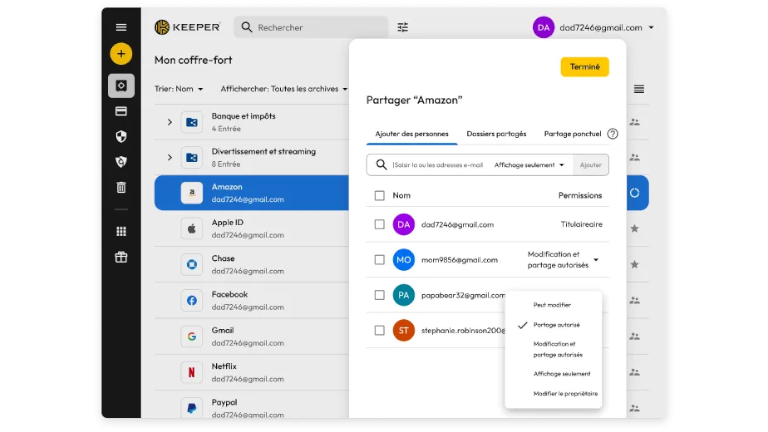Image resolution: width=768 pixels, height=432 pixels.
Task: Toggle the select-all Nom checkbox
Action: [379, 196]
